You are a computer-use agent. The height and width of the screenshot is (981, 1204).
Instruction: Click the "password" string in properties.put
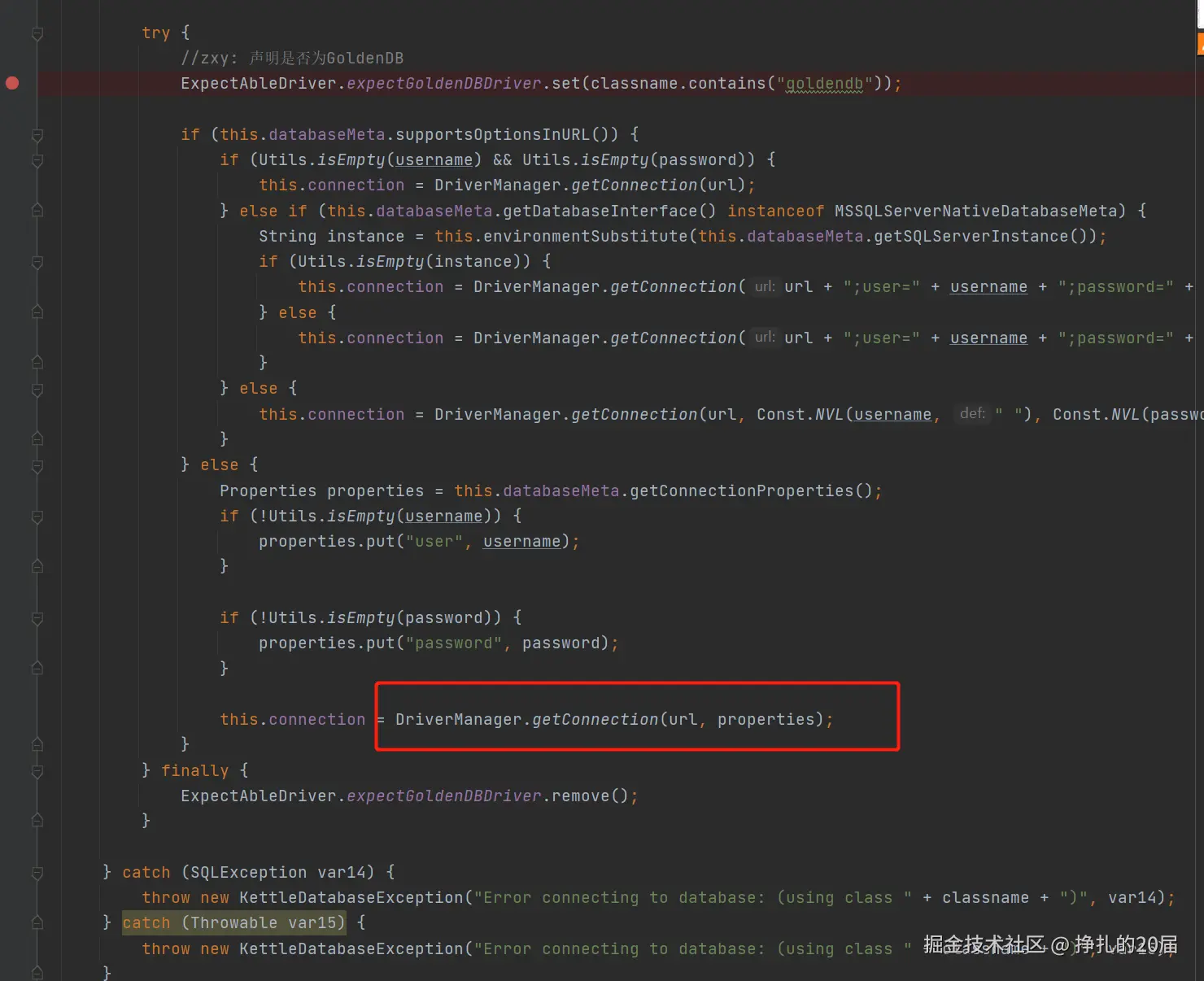click(x=453, y=643)
